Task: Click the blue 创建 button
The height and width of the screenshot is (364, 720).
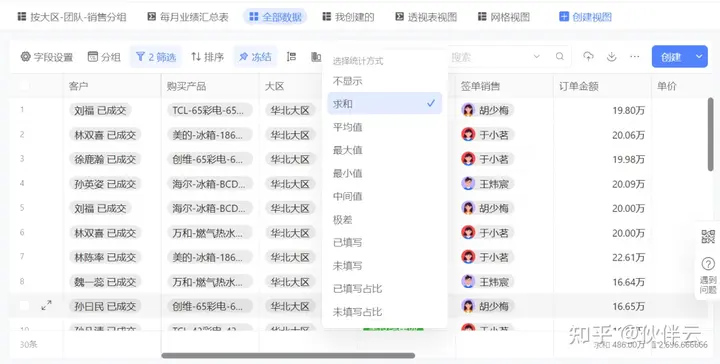Action: pos(671,56)
